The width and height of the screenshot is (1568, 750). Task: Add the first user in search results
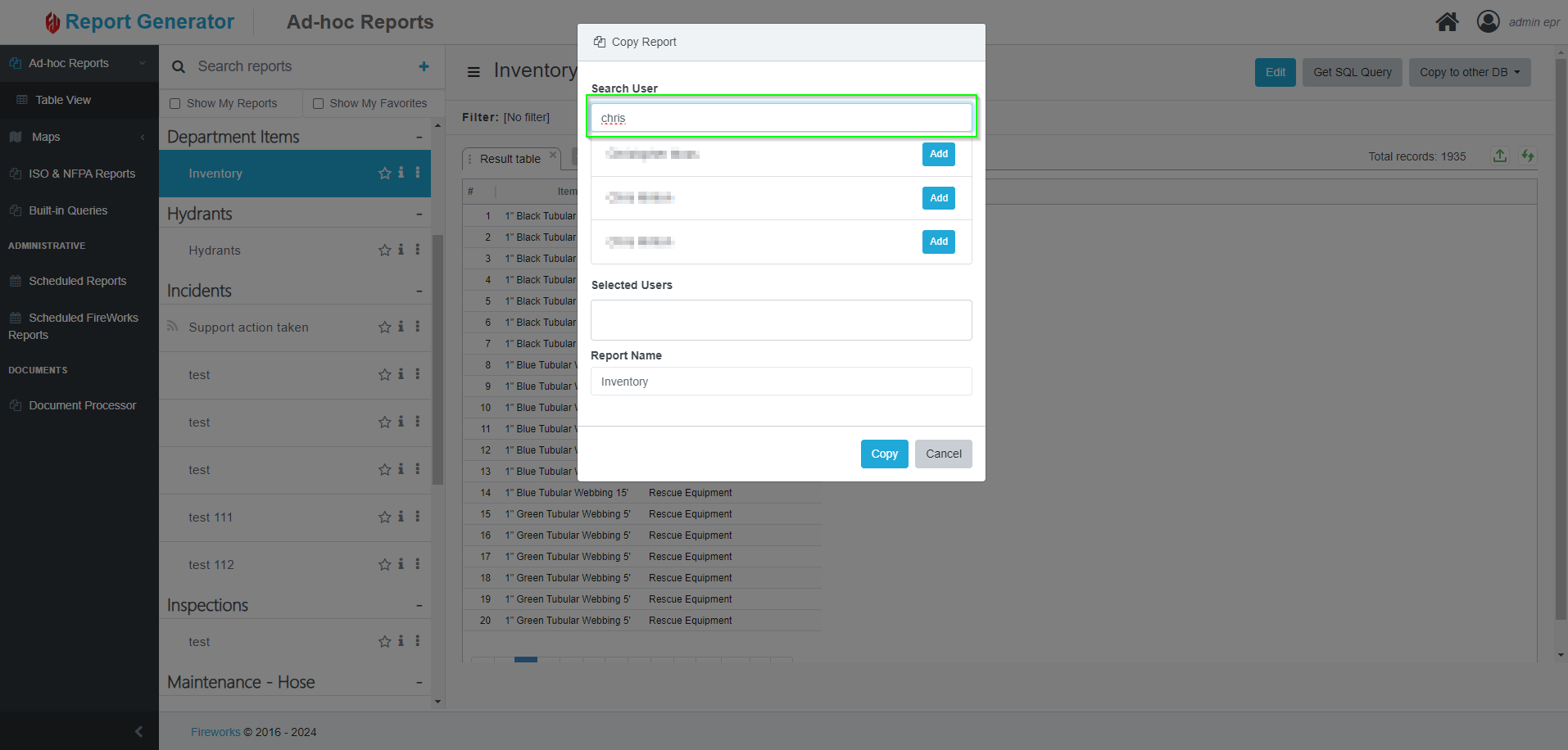[938, 154]
